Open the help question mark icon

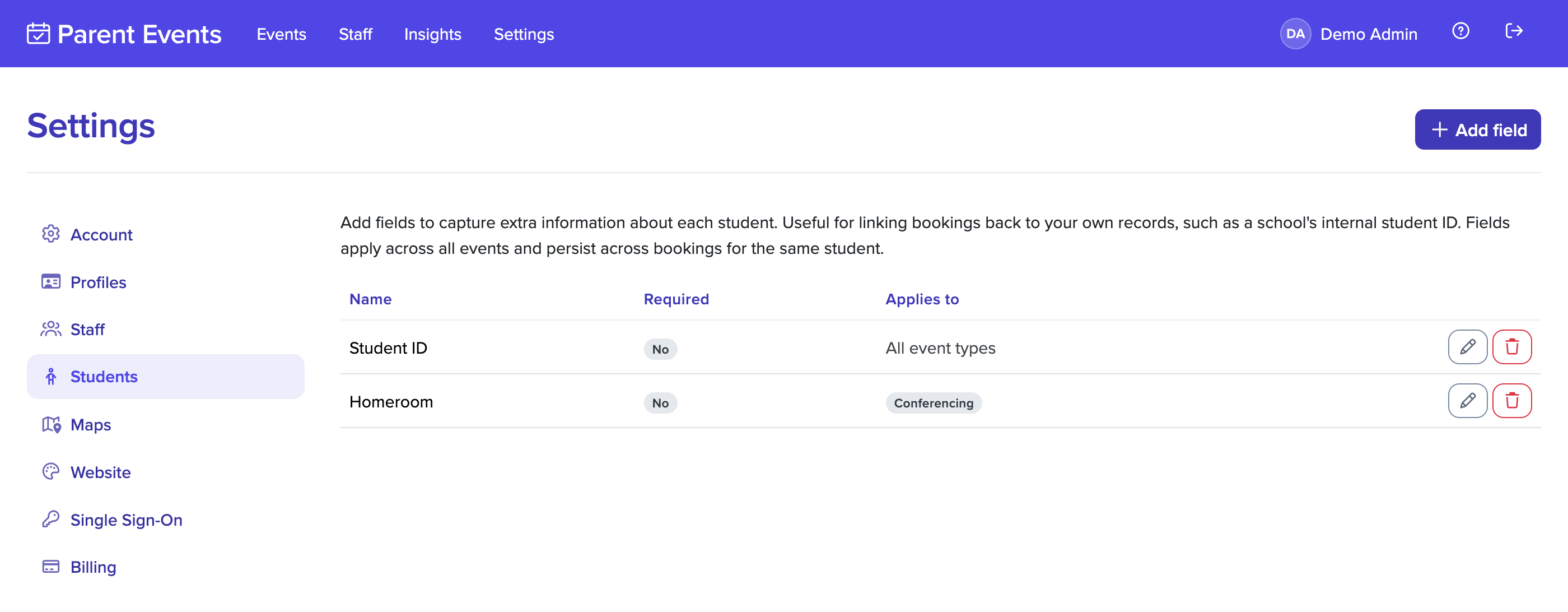tap(1460, 31)
